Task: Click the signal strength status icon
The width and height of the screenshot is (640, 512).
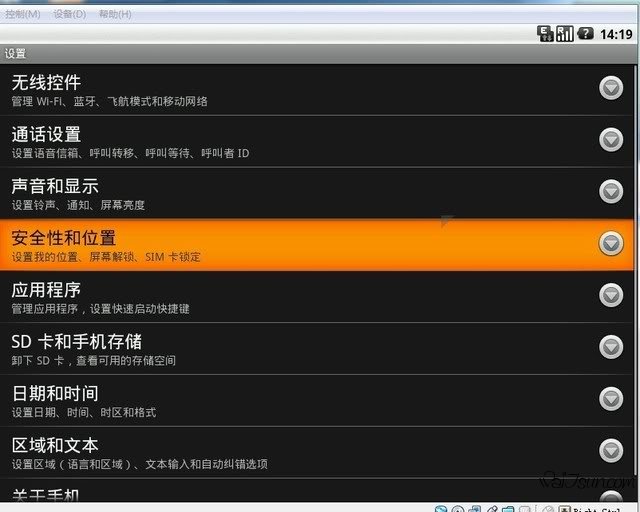Action: [x=565, y=33]
